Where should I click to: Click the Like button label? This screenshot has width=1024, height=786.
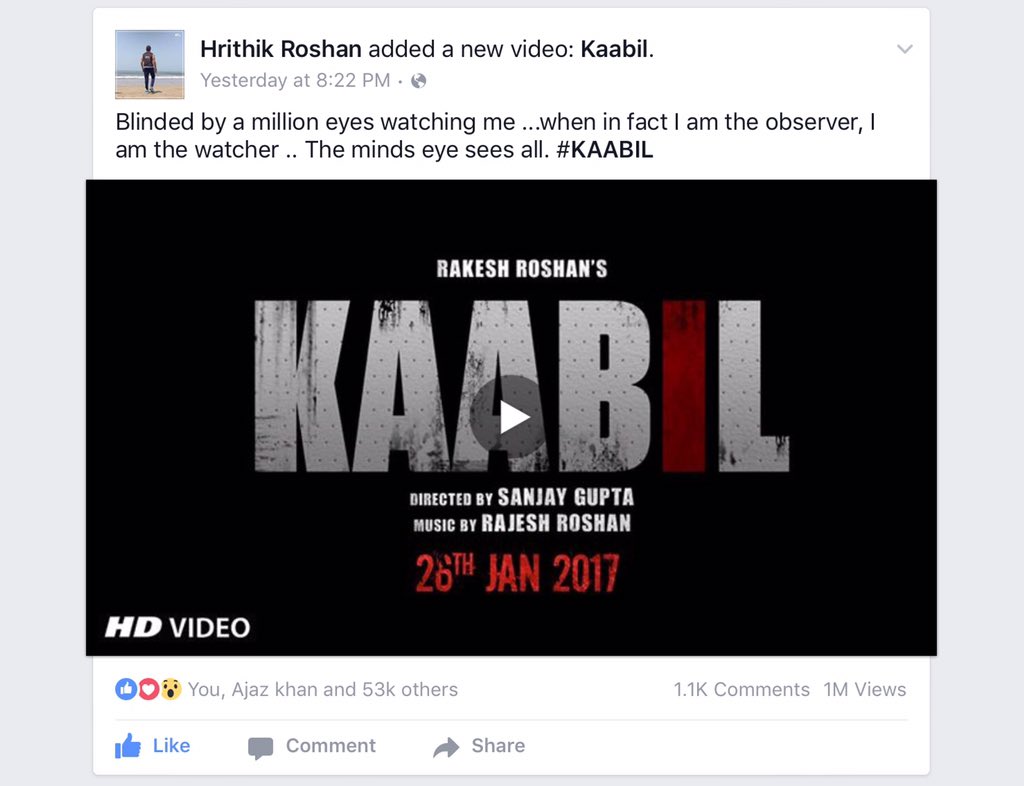pos(171,746)
